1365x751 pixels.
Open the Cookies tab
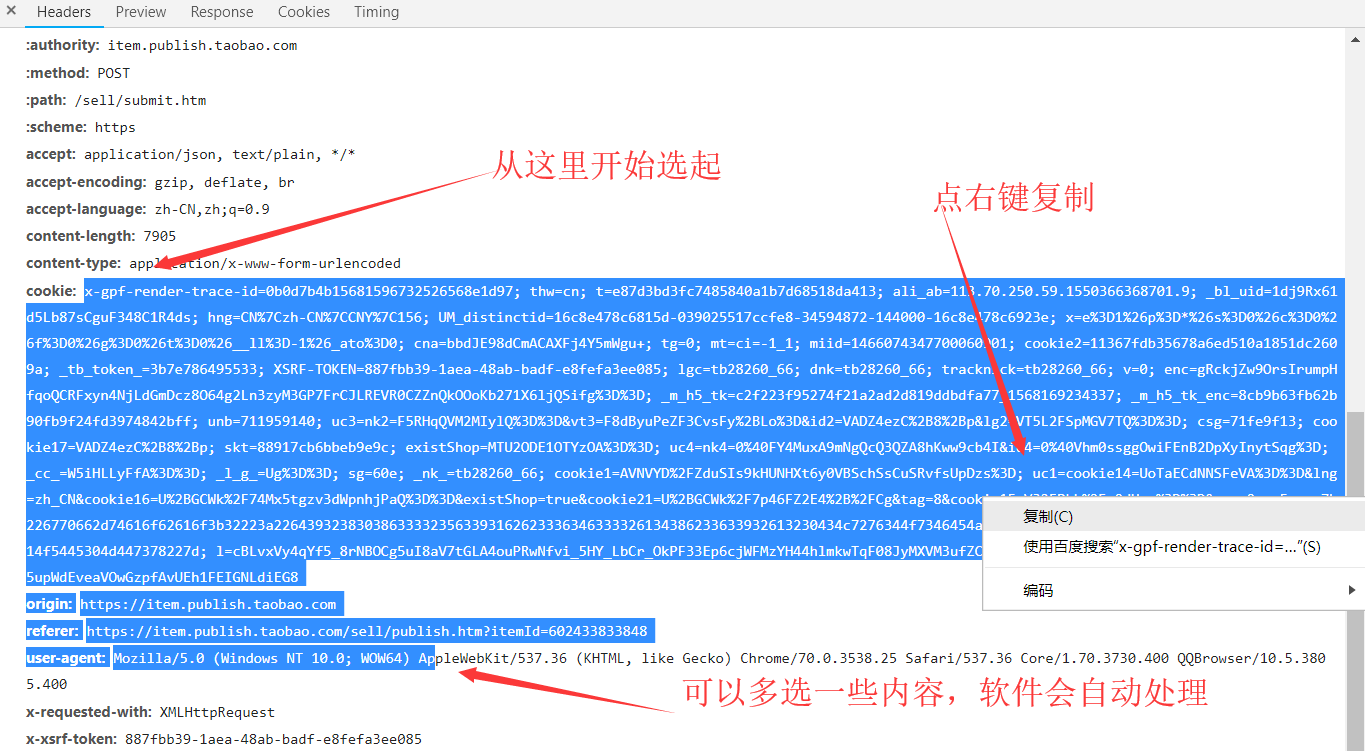coord(304,12)
